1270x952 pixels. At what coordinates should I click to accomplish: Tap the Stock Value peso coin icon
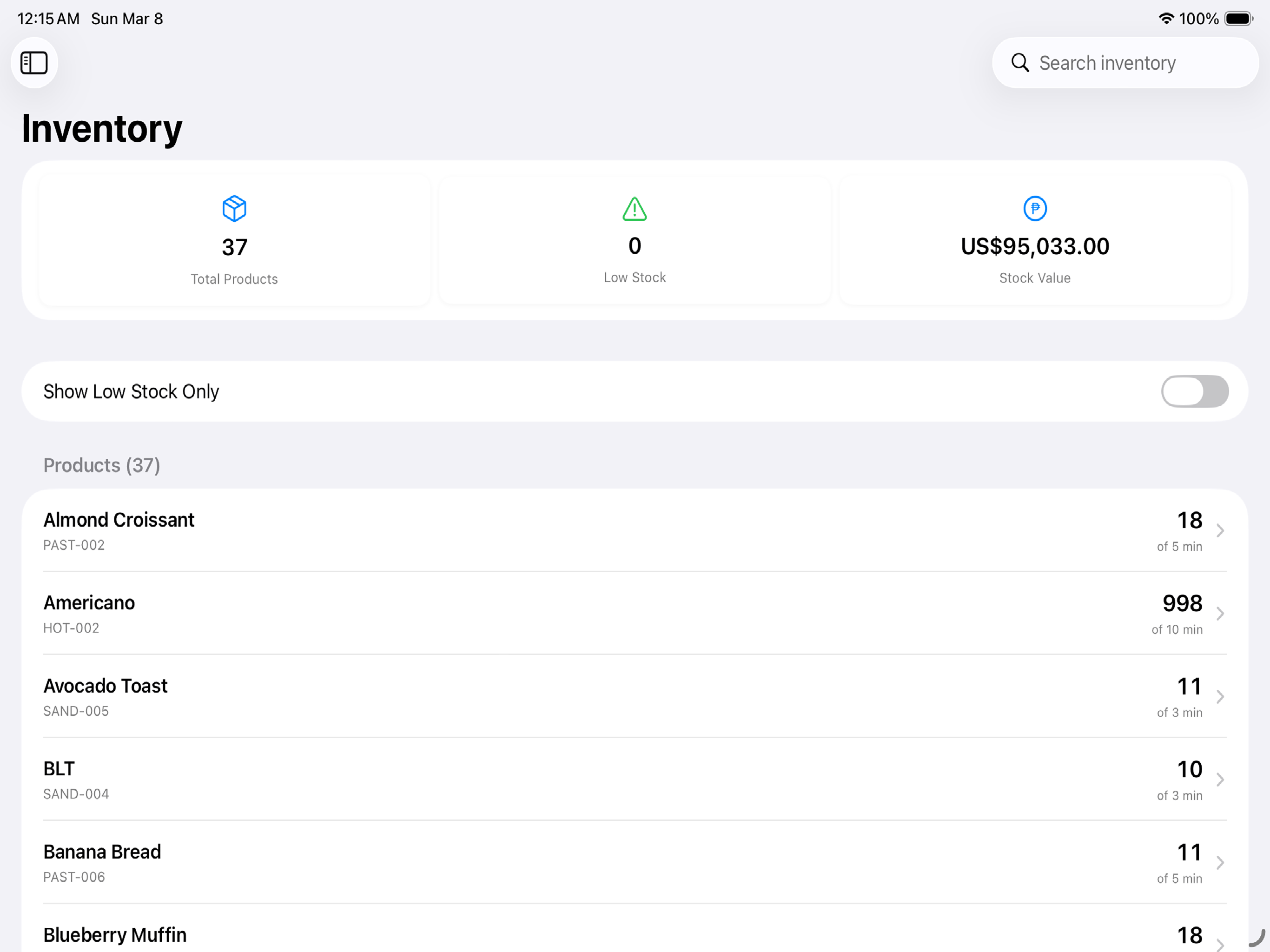click(x=1035, y=208)
